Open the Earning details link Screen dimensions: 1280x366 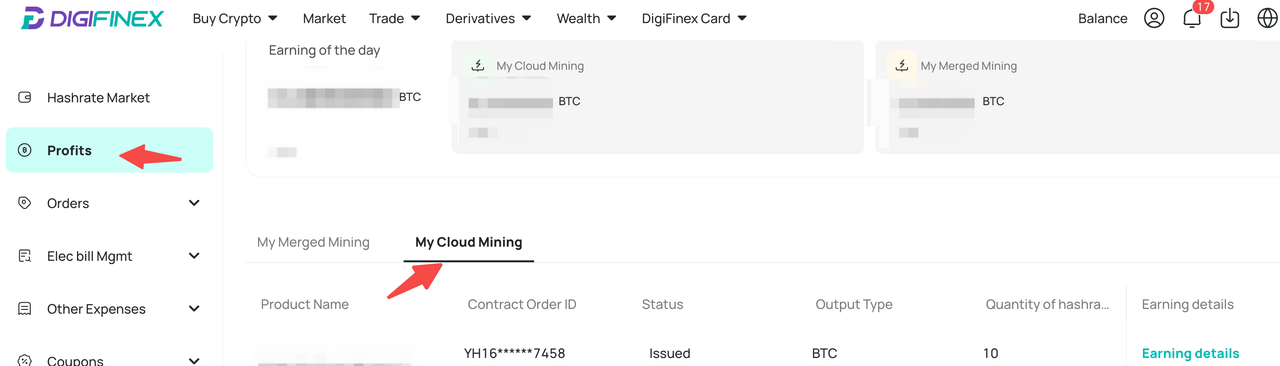(1190, 353)
